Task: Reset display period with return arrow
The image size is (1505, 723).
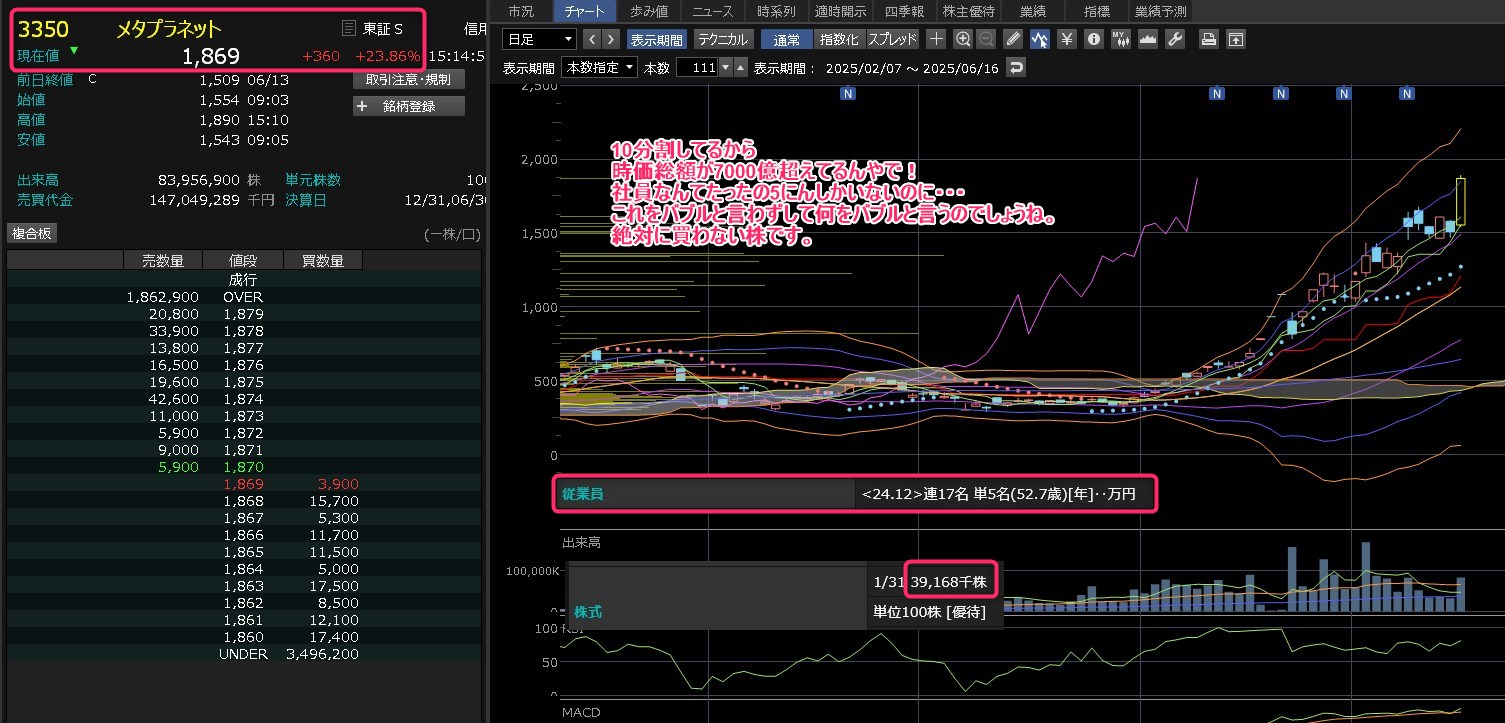Action: (1016, 68)
